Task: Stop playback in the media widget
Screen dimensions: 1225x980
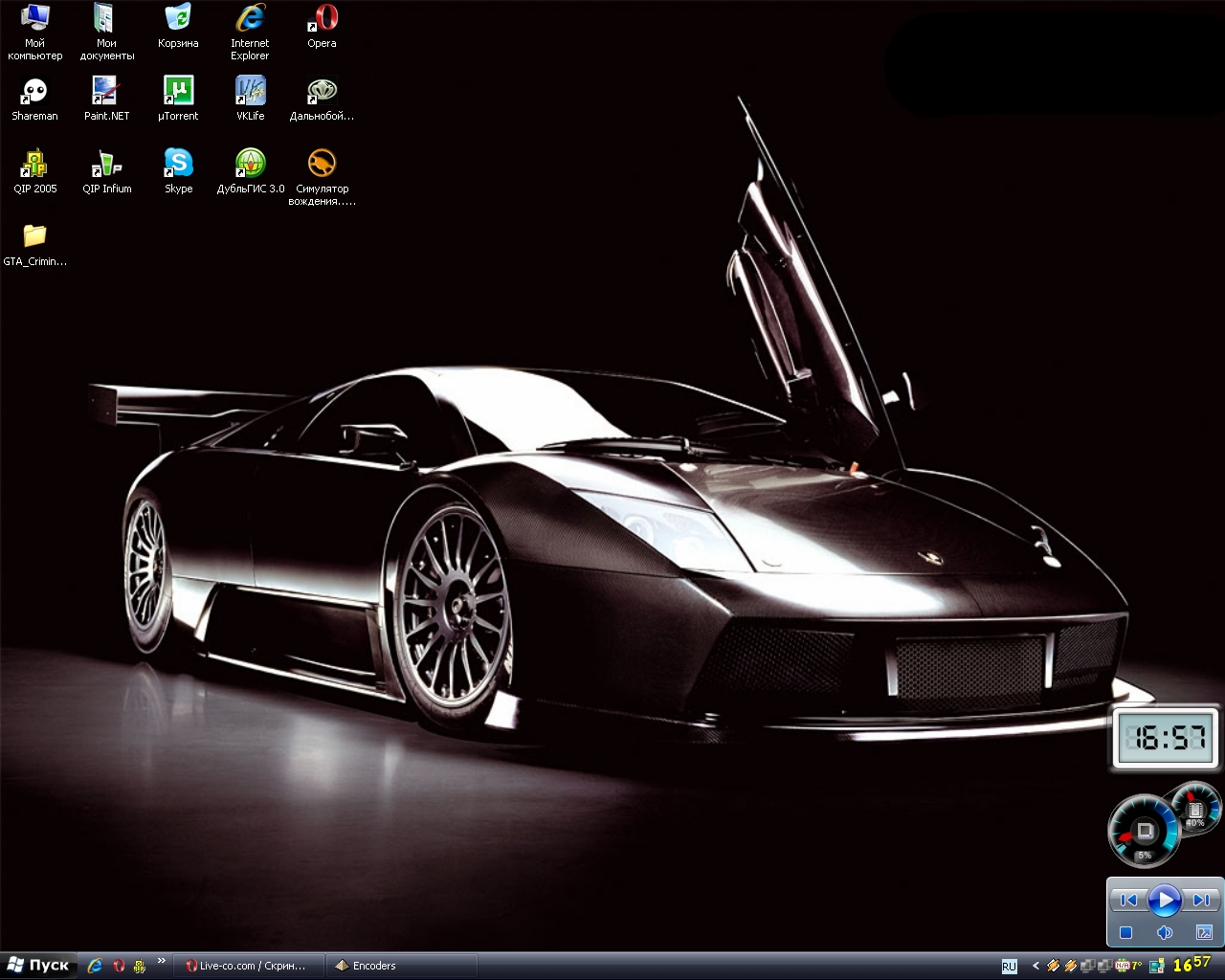Action: [x=1126, y=932]
